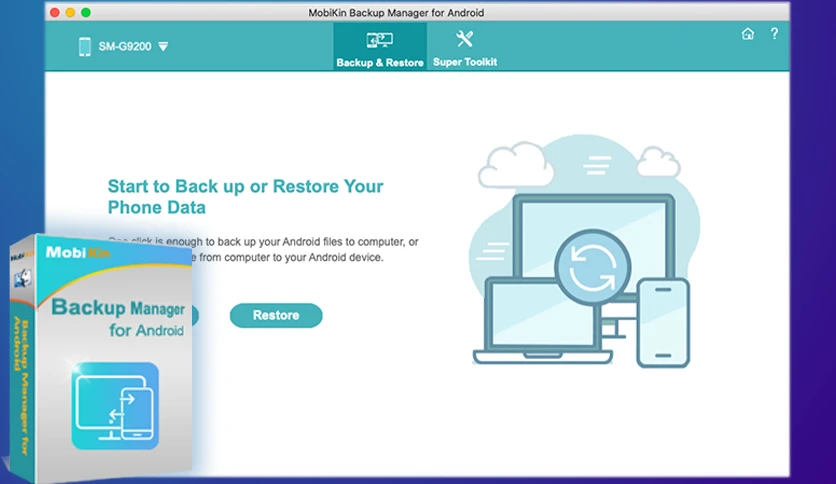
Task: Click the MobiKin product box image
Action: click(101, 358)
